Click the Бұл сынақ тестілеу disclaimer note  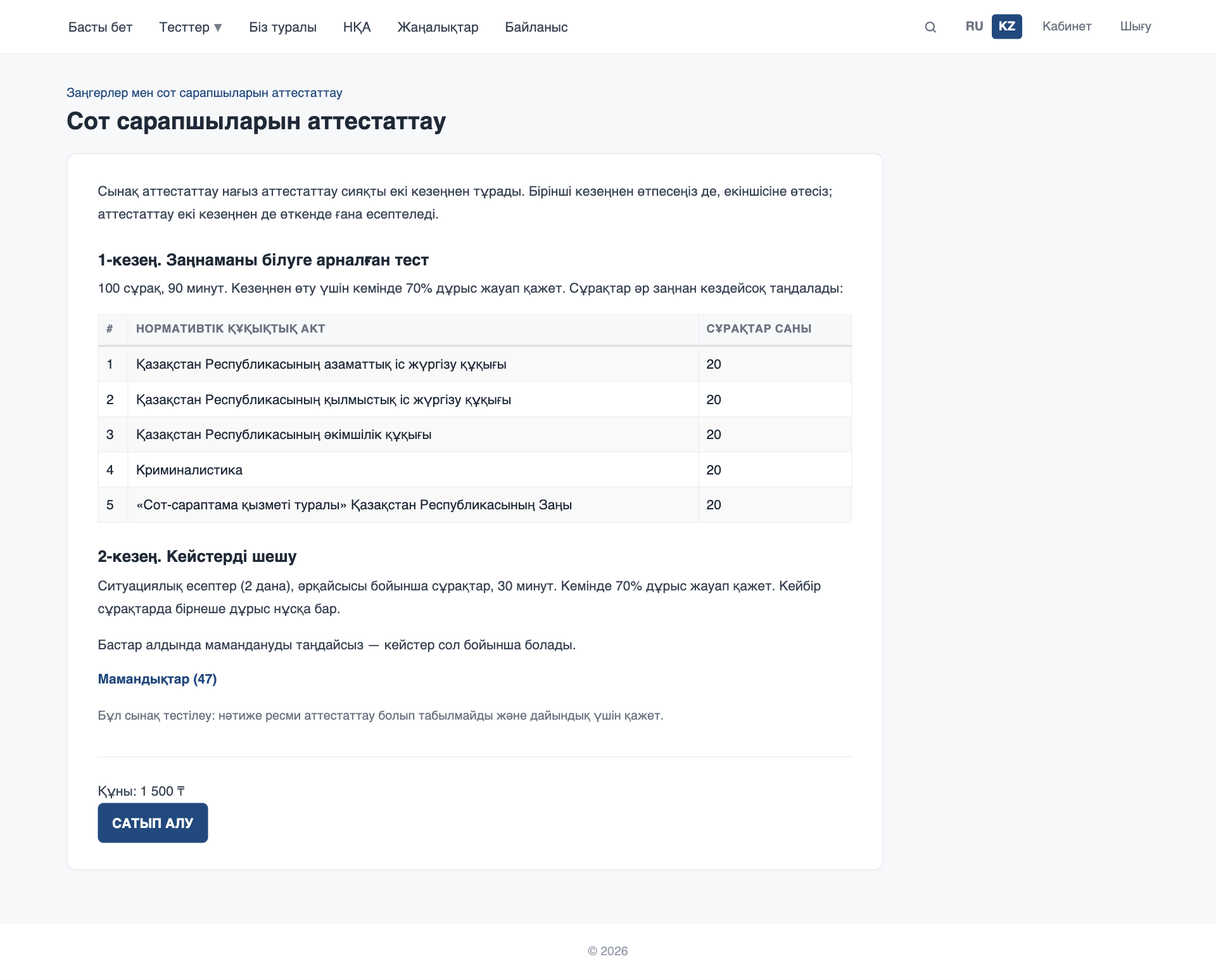pos(381,716)
